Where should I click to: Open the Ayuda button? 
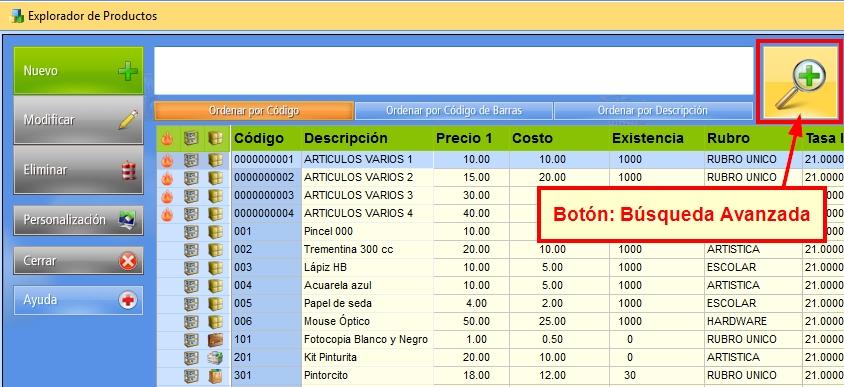(78, 300)
